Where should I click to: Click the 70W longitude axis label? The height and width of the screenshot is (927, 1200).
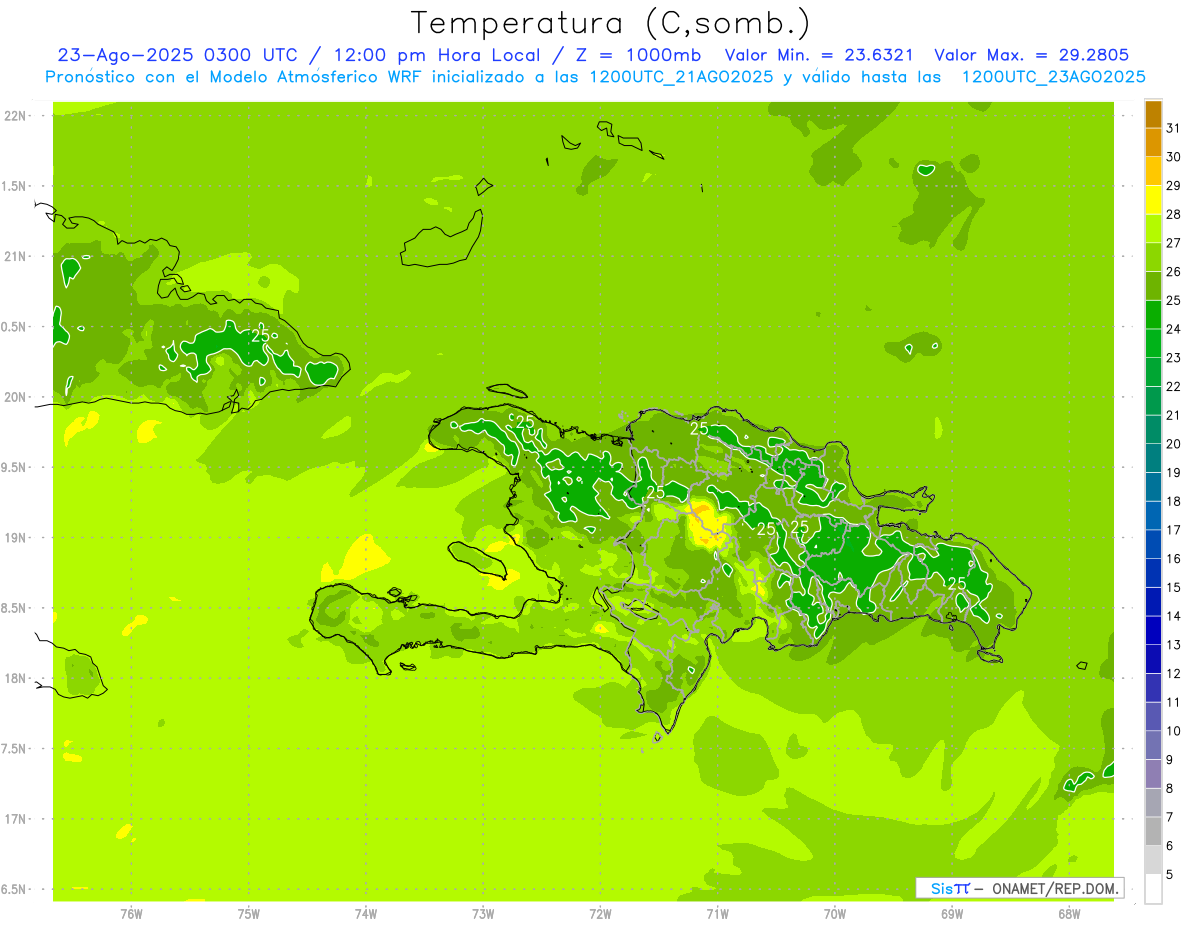tap(835, 913)
